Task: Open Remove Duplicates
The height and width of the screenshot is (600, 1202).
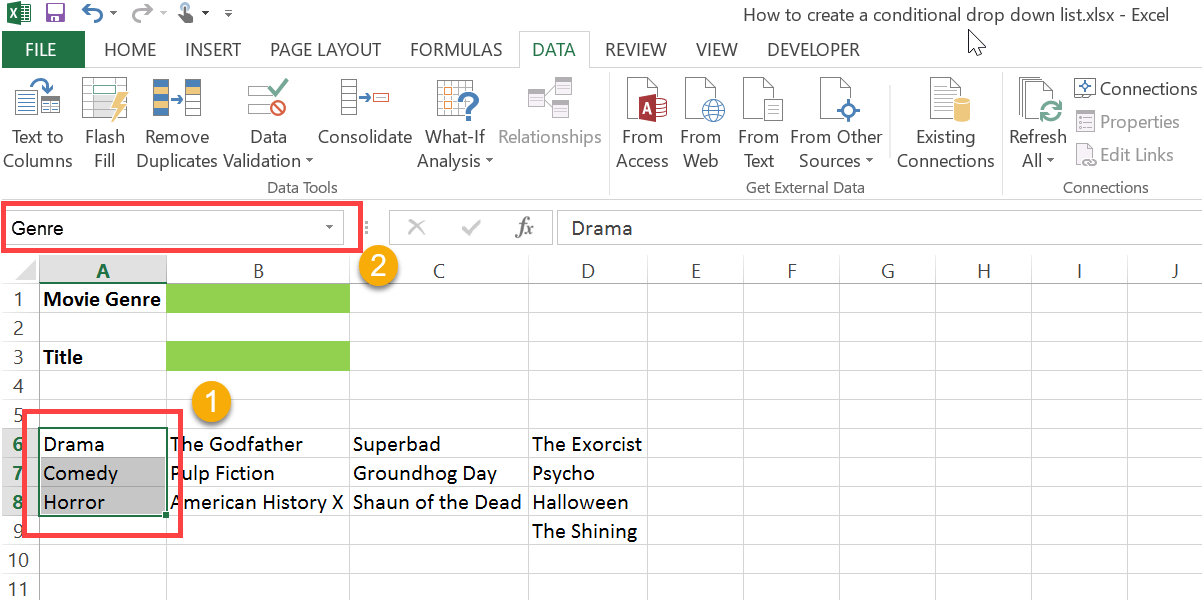Action: pos(176,120)
